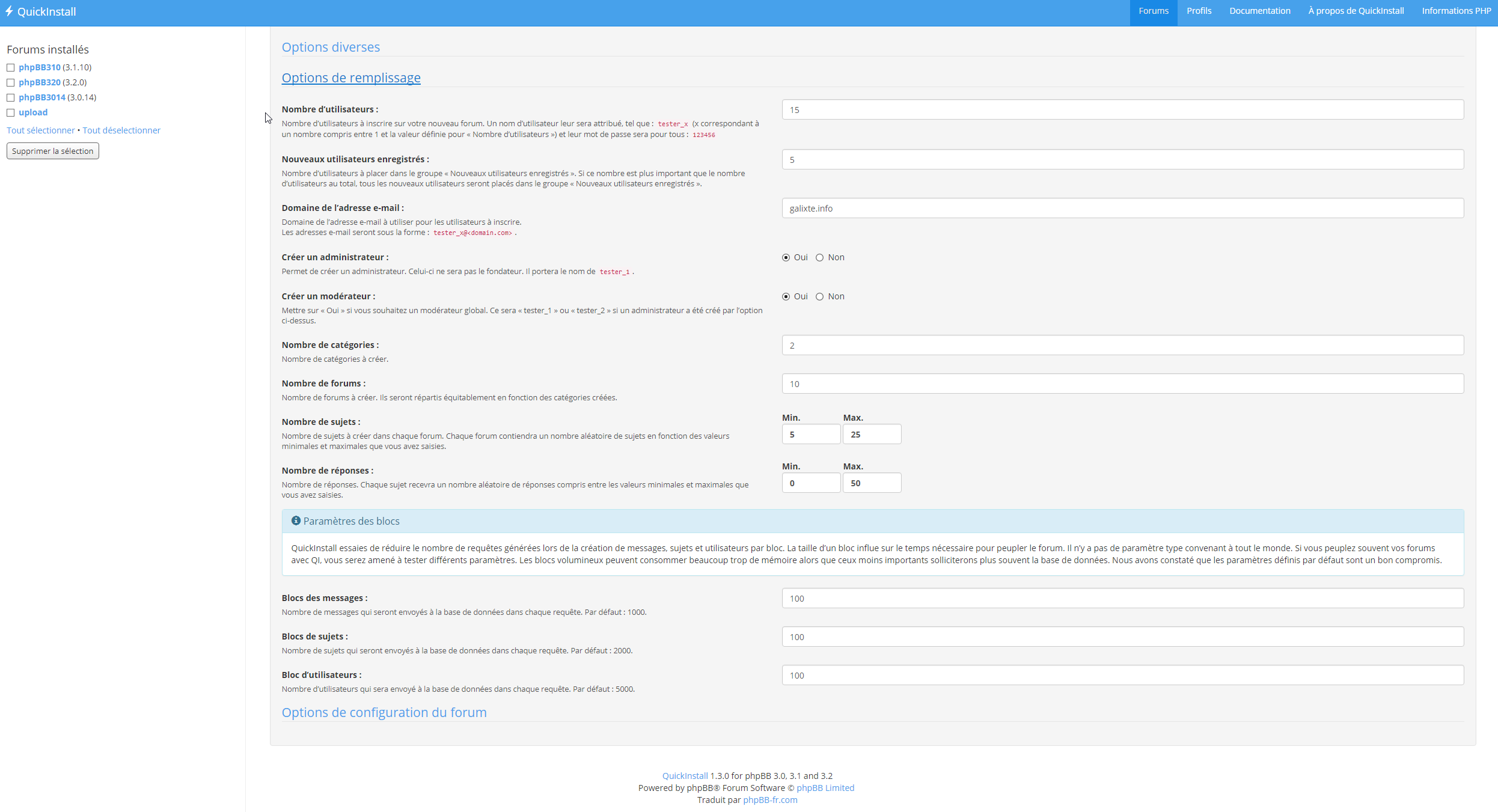Open the phpBB-fr.com footer link
This screenshot has width=1498, height=812.
tap(770, 800)
